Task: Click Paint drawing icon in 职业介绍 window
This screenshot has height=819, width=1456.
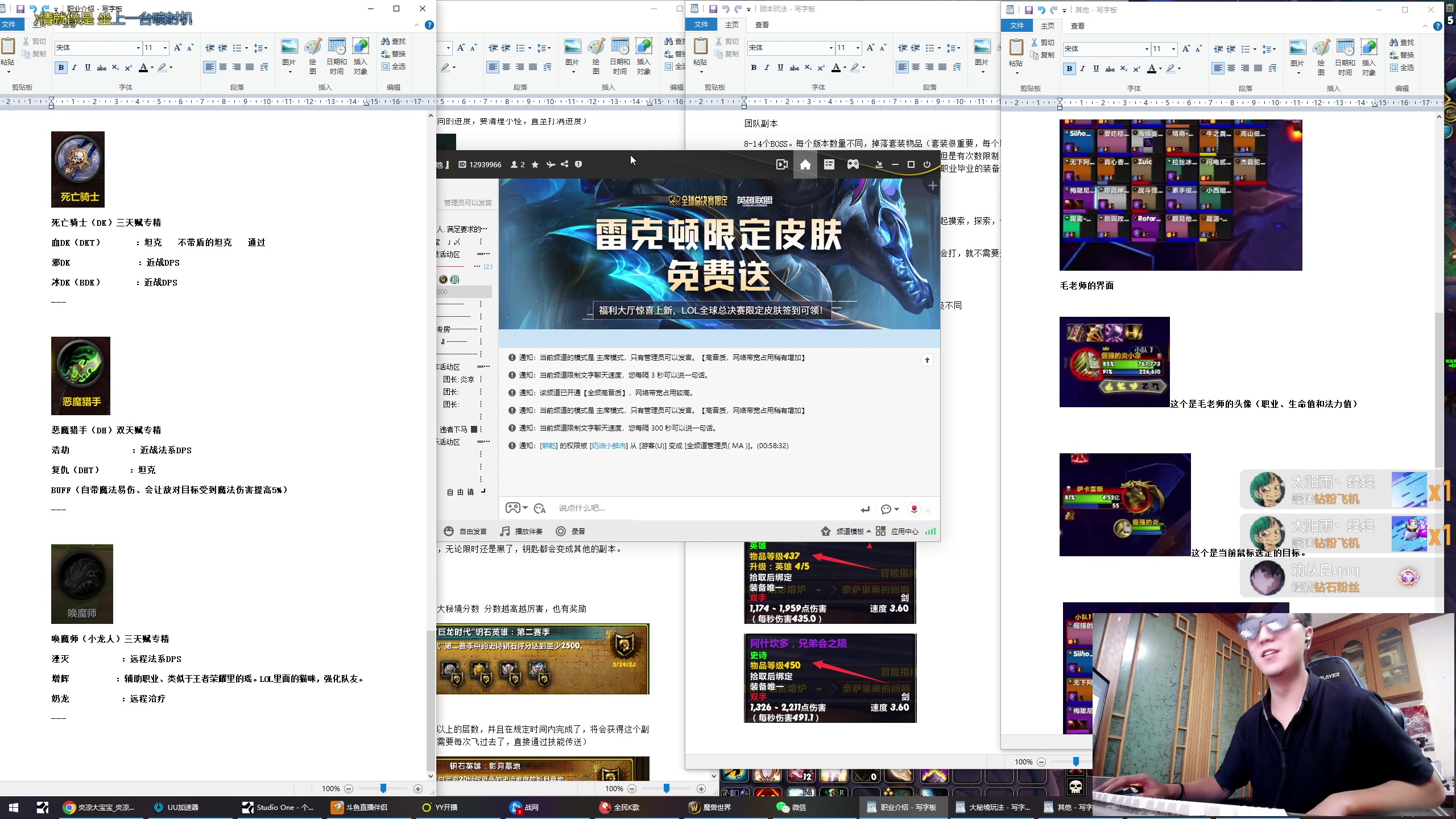Action: (312, 55)
